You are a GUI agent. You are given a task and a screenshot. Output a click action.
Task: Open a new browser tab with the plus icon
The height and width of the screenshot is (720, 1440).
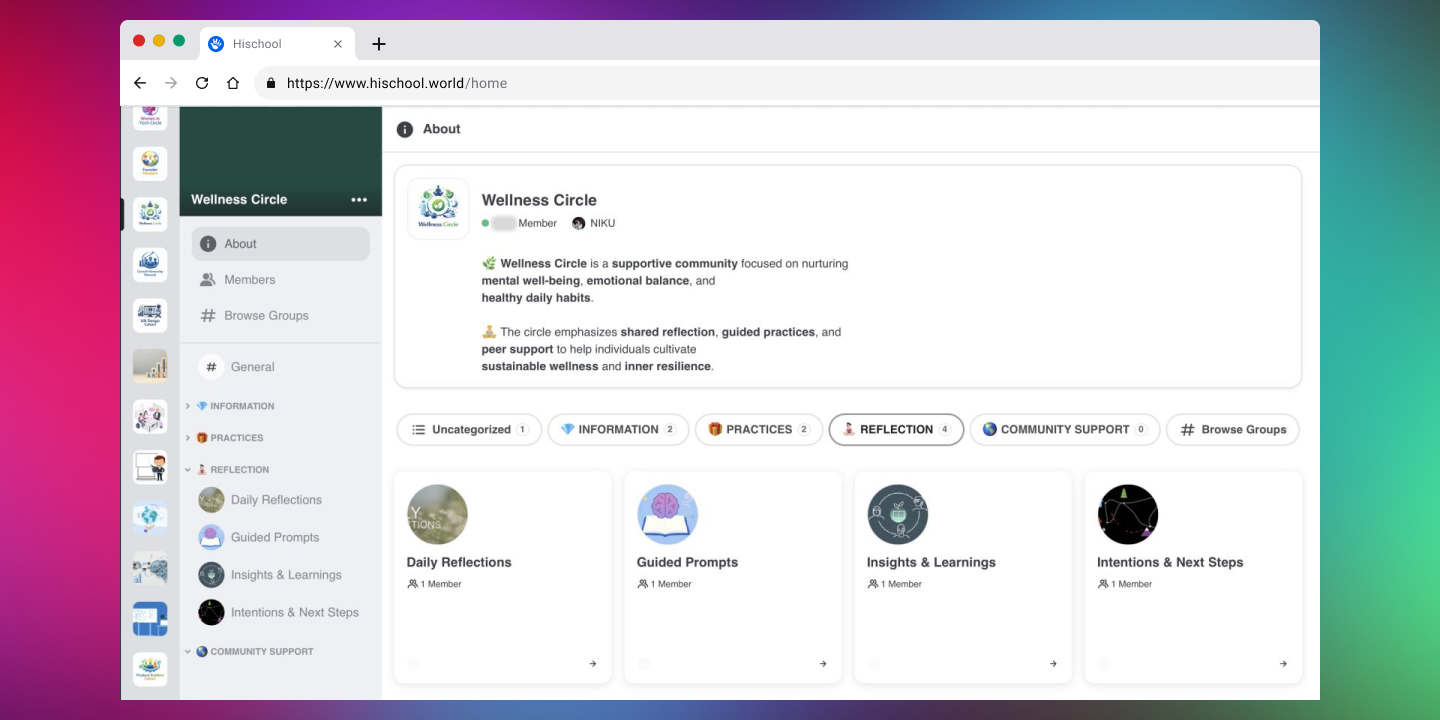pos(378,44)
